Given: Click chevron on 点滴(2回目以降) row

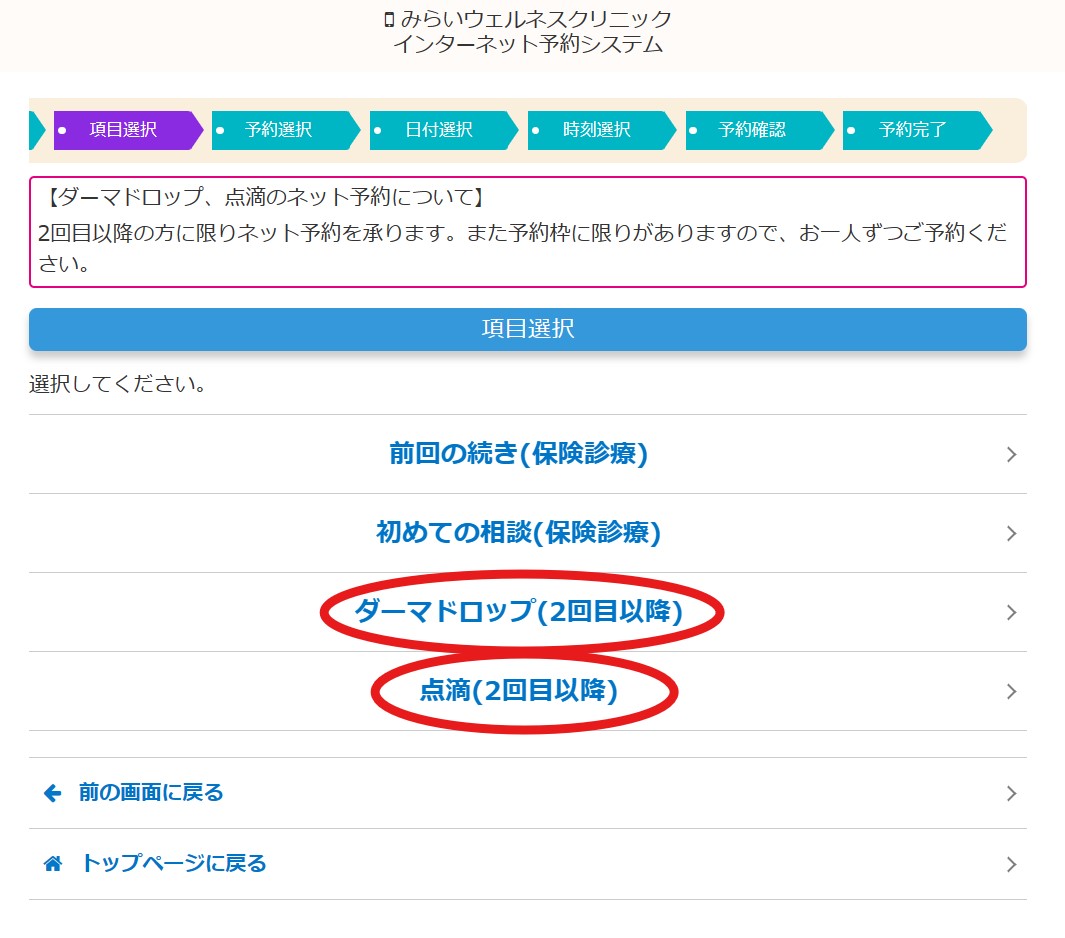Looking at the screenshot, I should pos(1011,691).
